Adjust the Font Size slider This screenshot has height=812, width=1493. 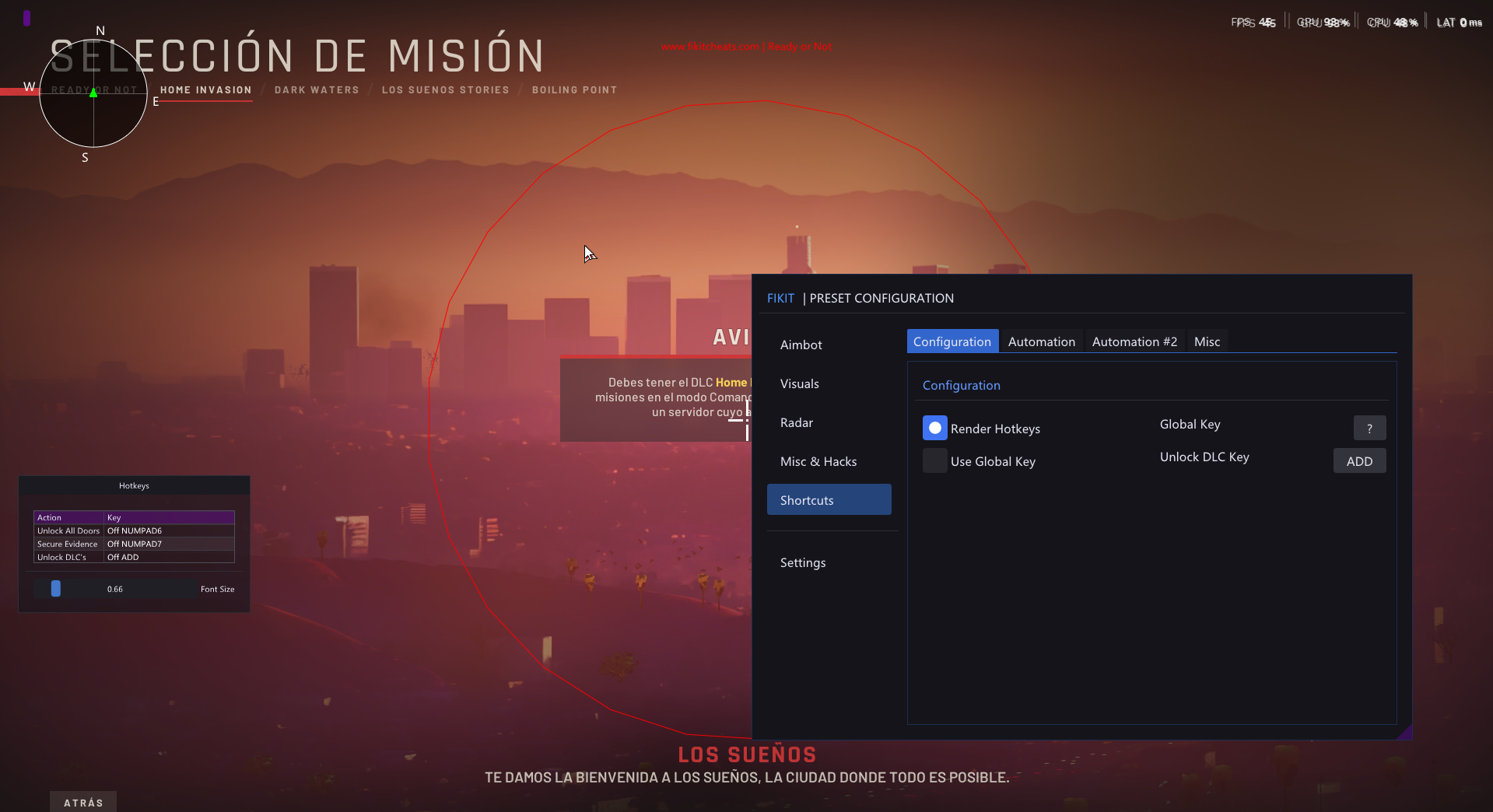[55, 589]
